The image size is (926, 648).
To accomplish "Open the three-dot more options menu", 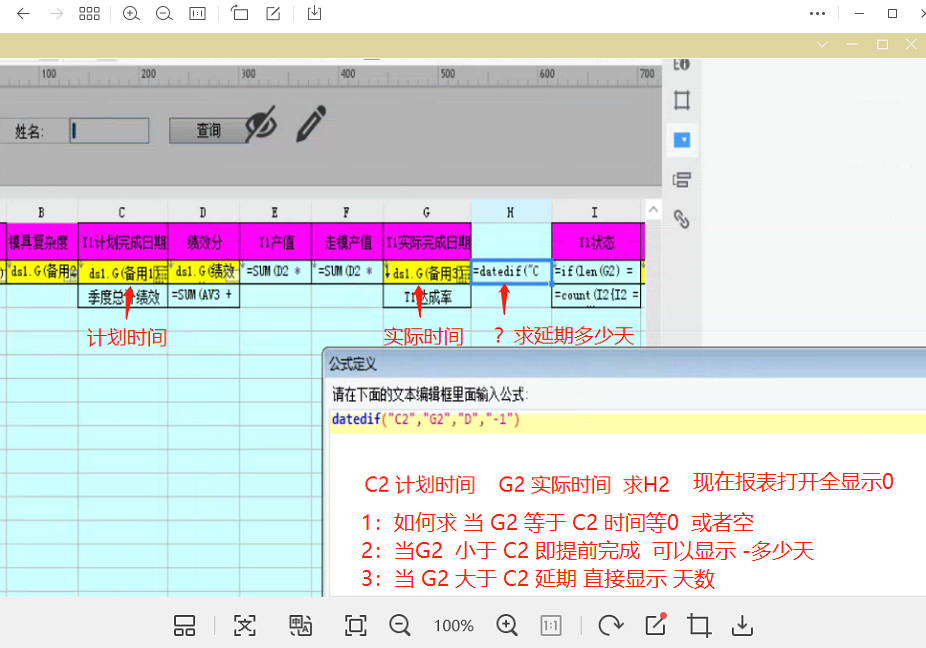I will pyautogui.click(x=818, y=14).
